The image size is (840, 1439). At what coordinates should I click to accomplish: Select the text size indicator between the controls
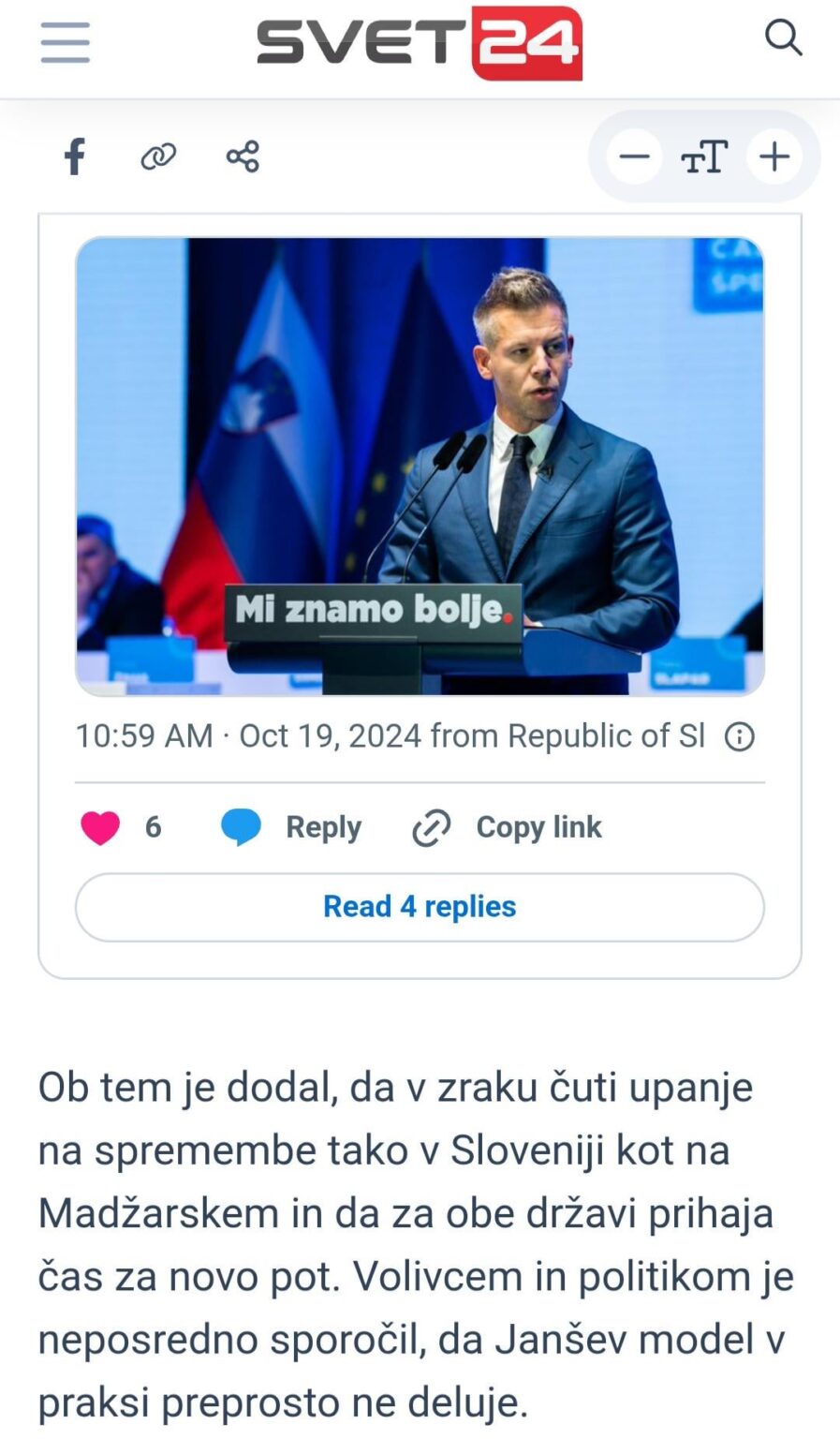click(703, 156)
